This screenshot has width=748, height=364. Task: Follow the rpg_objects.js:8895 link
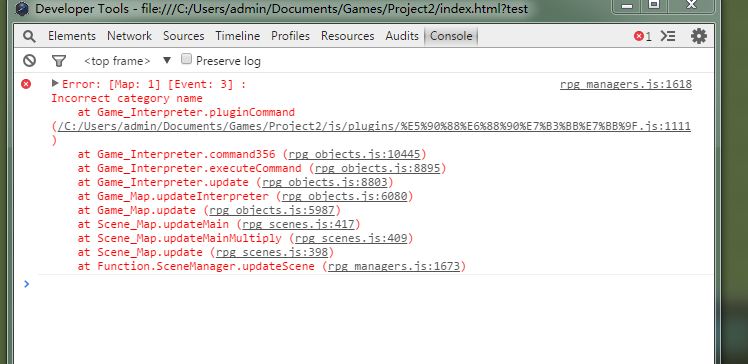pyautogui.click(x=377, y=168)
